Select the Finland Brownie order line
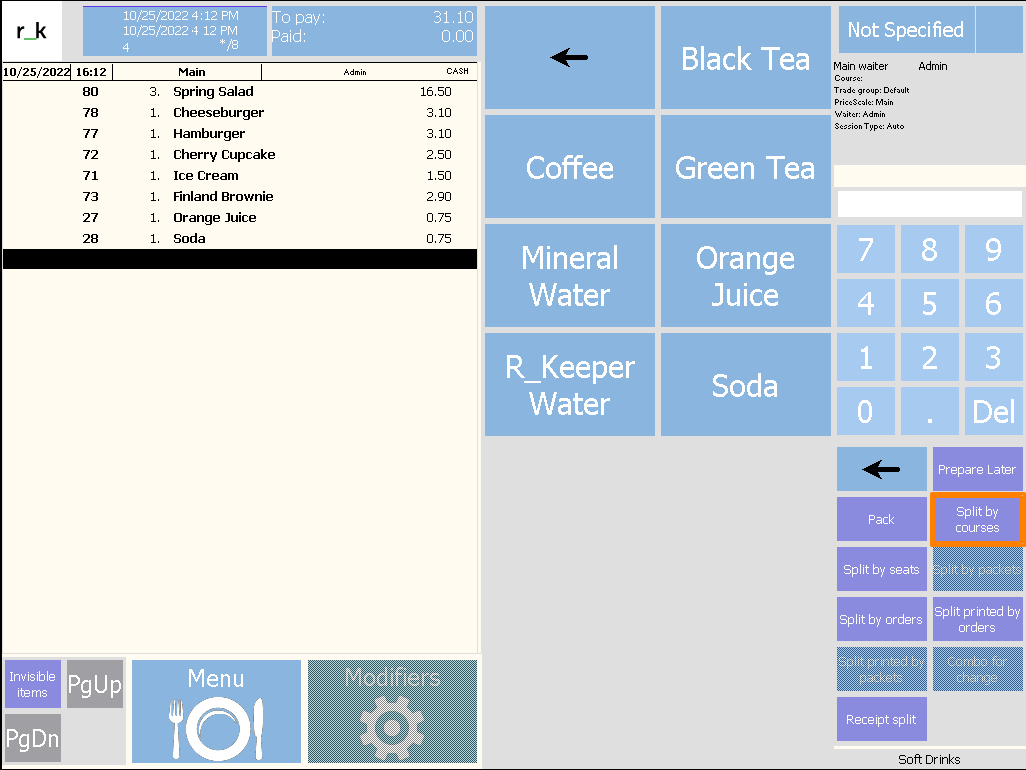The image size is (1026, 770). coord(239,196)
